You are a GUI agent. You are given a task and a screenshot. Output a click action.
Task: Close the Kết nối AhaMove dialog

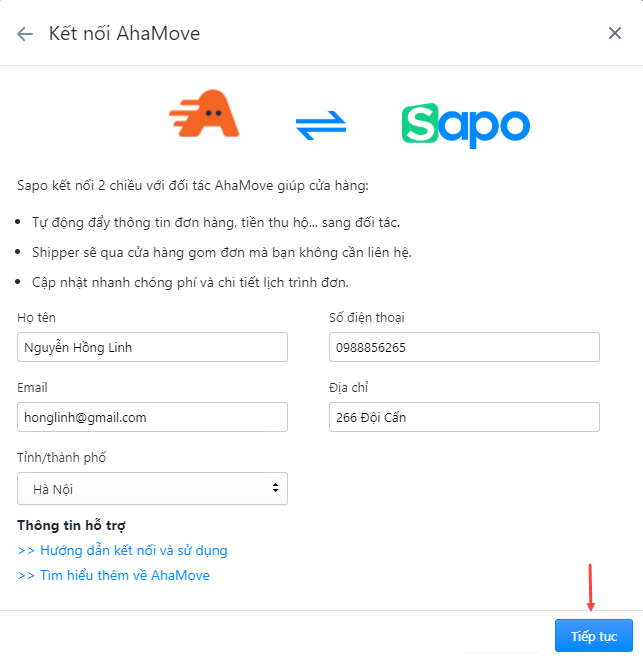[615, 33]
